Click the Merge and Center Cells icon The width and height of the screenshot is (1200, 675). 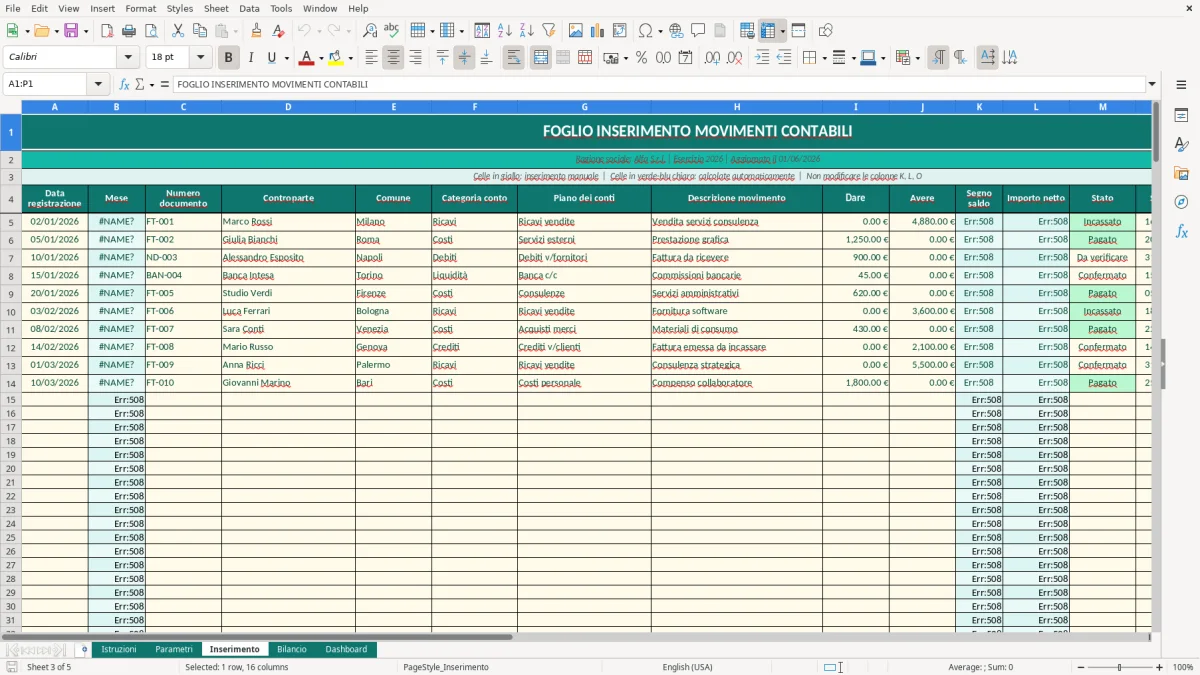(540, 58)
